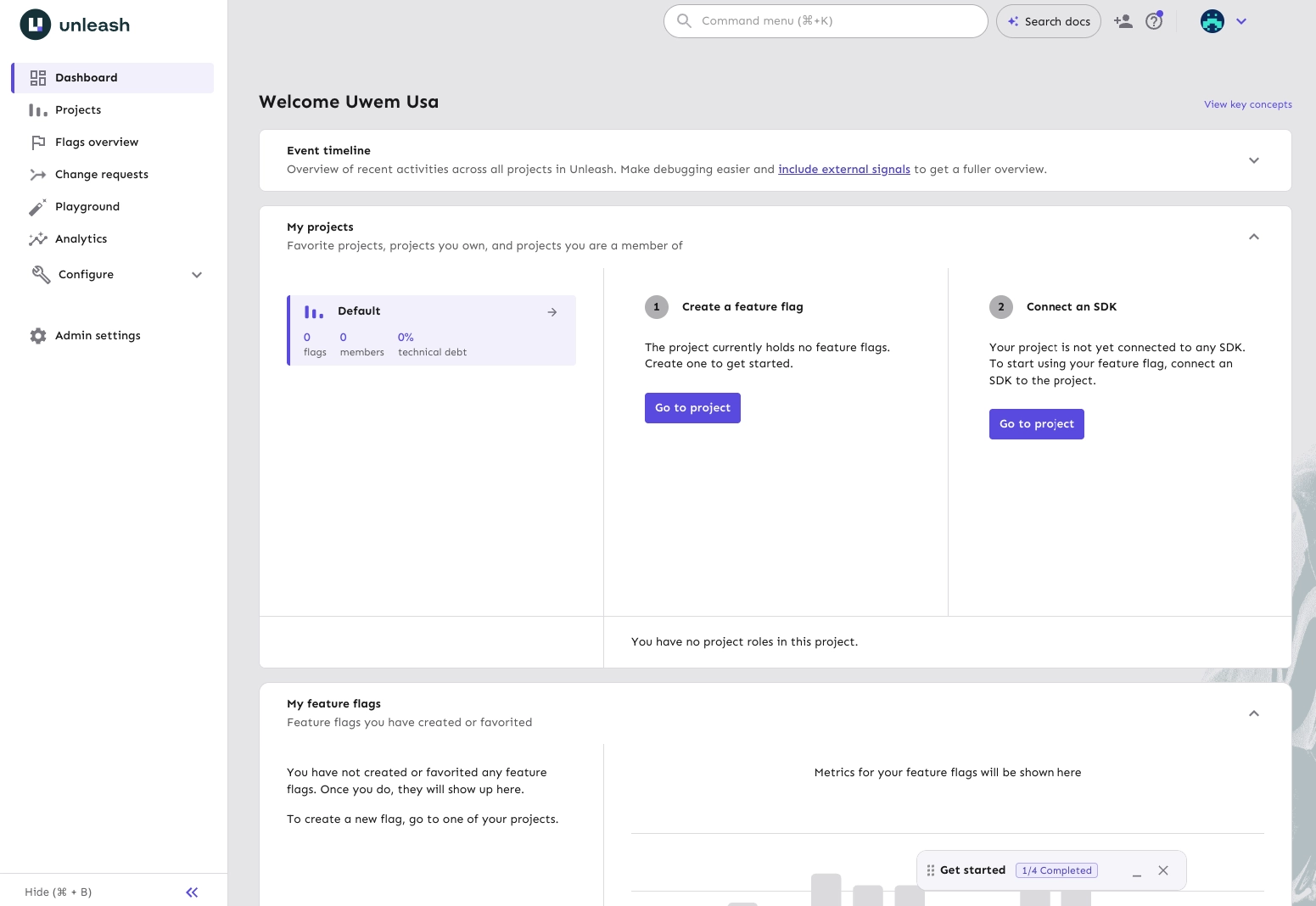Click the Dashboard grid icon
Screen dimensions: 1316x906
38,78
